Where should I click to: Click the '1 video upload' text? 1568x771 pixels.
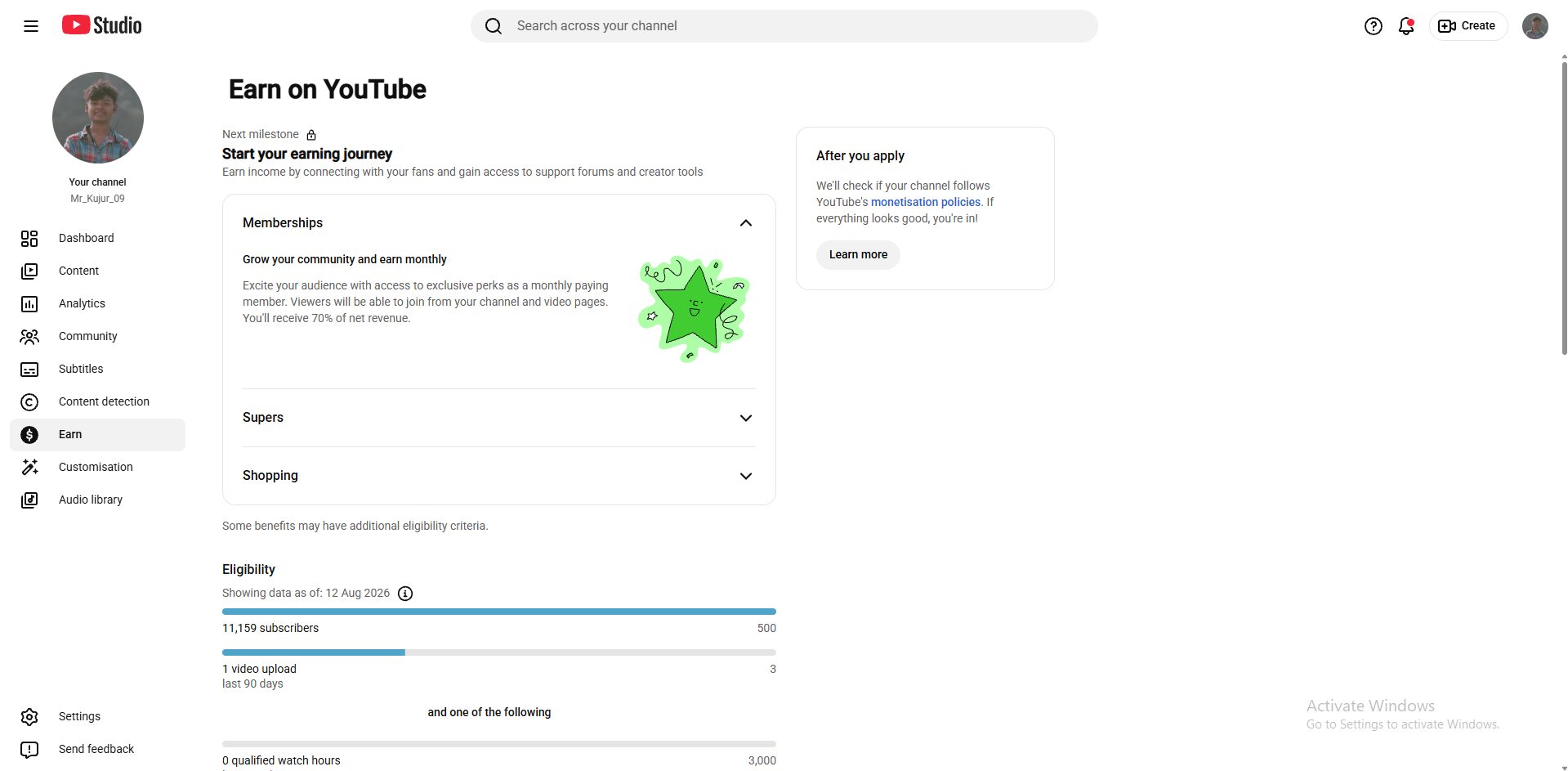tap(259, 669)
